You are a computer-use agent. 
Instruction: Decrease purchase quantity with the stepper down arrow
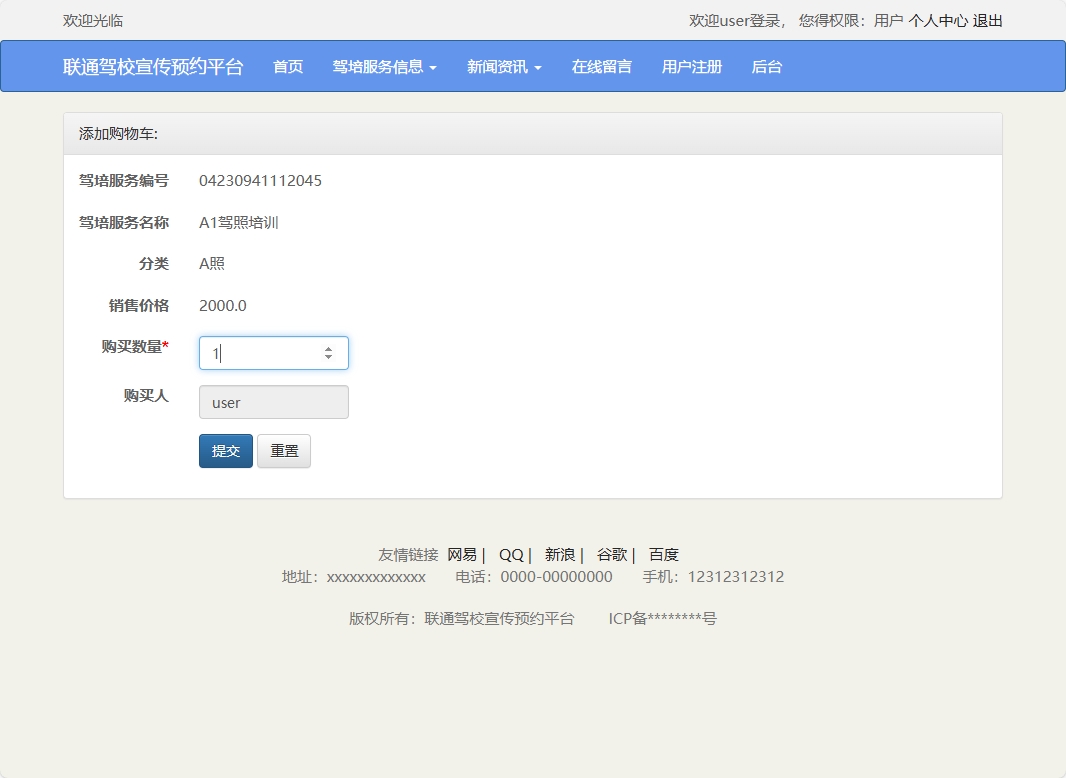[x=327, y=358]
